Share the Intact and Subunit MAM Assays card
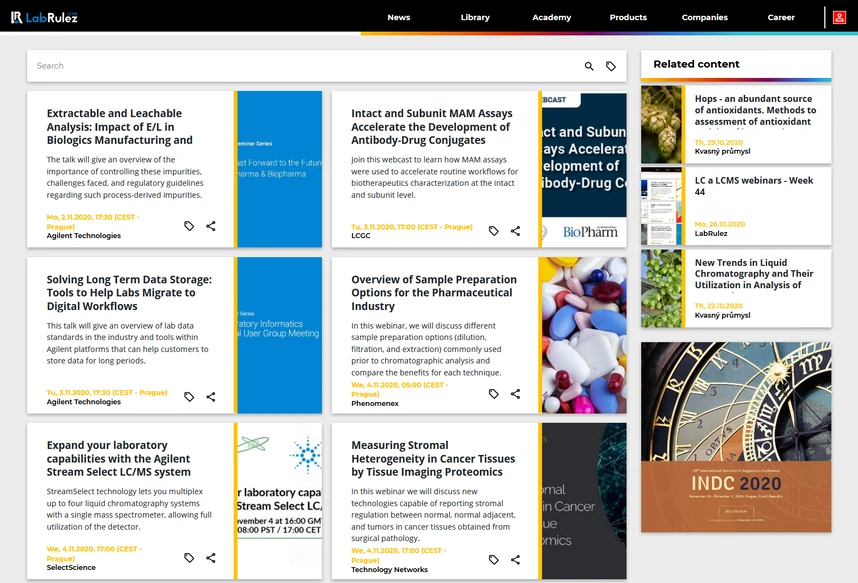858x583 pixels. click(515, 231)
